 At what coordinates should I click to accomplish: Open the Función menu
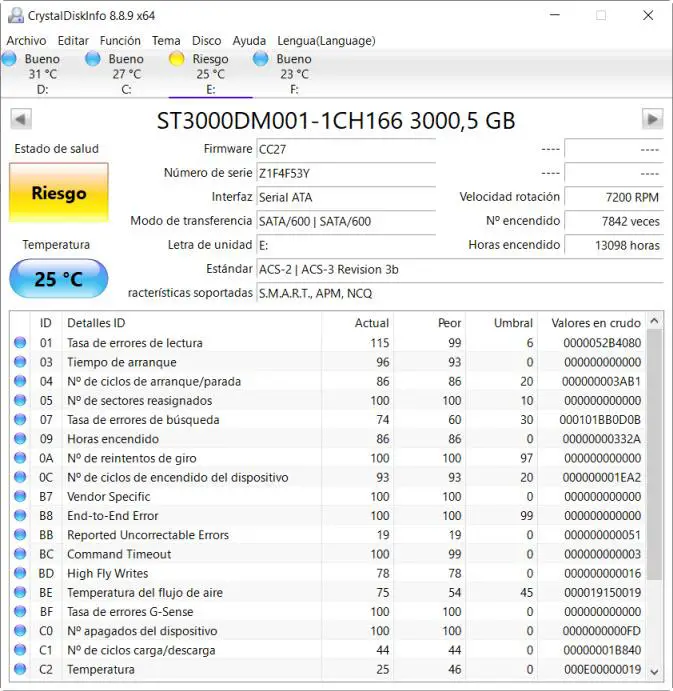click(x=120, y=41)
